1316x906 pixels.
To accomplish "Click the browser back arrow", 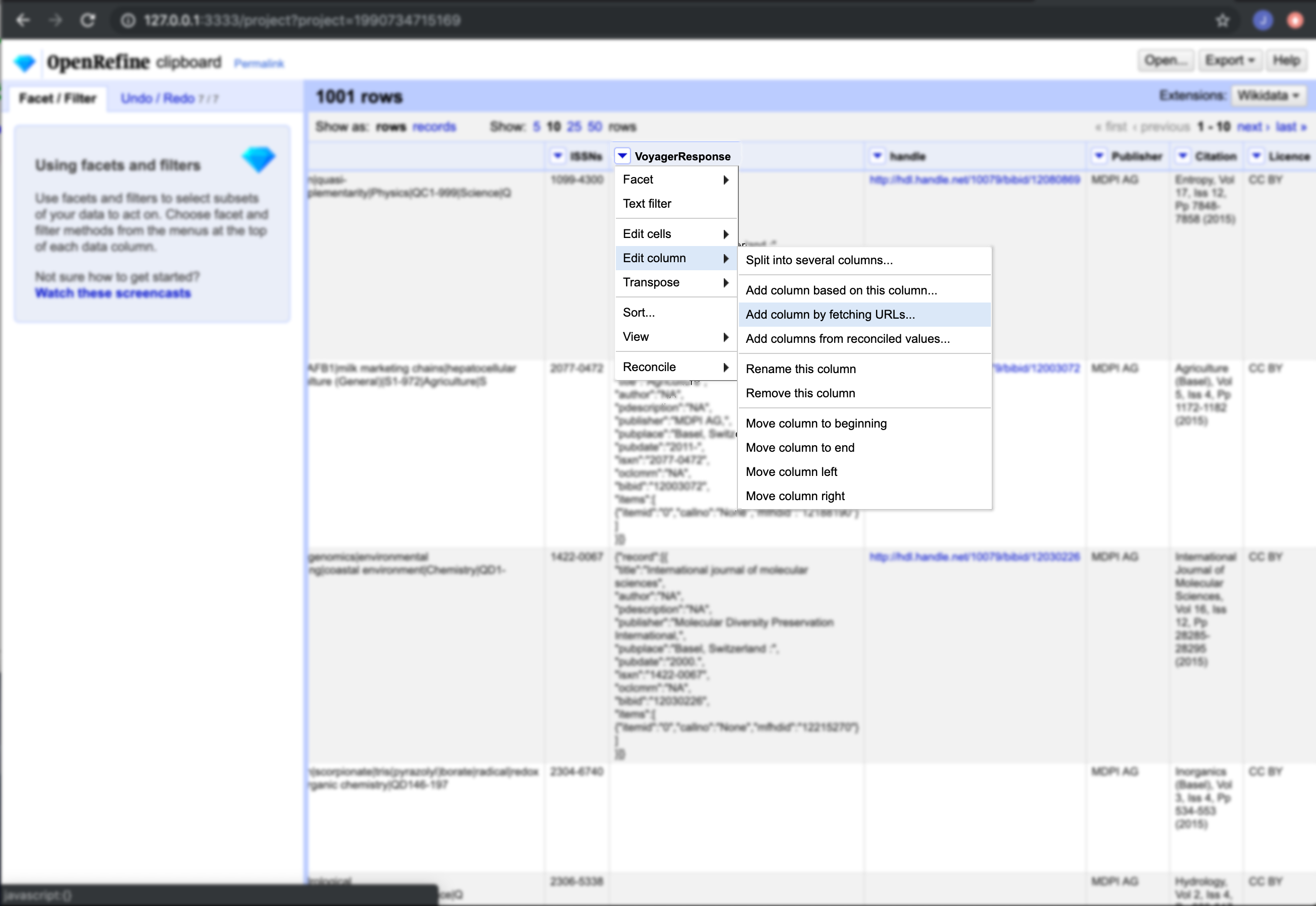I will coord(23,21).
